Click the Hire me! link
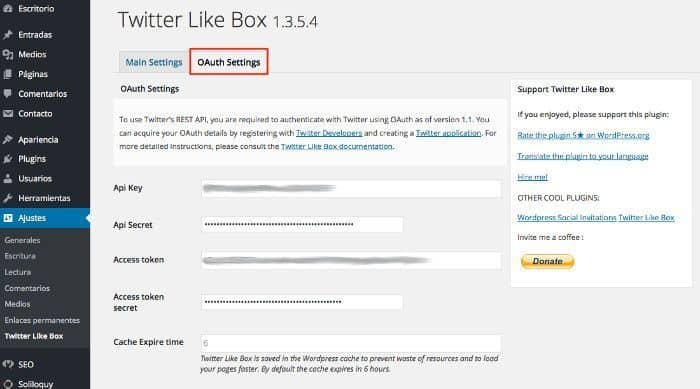Image resolution: width=700 pixels, height=389 pixels. [x=532, y=177]
